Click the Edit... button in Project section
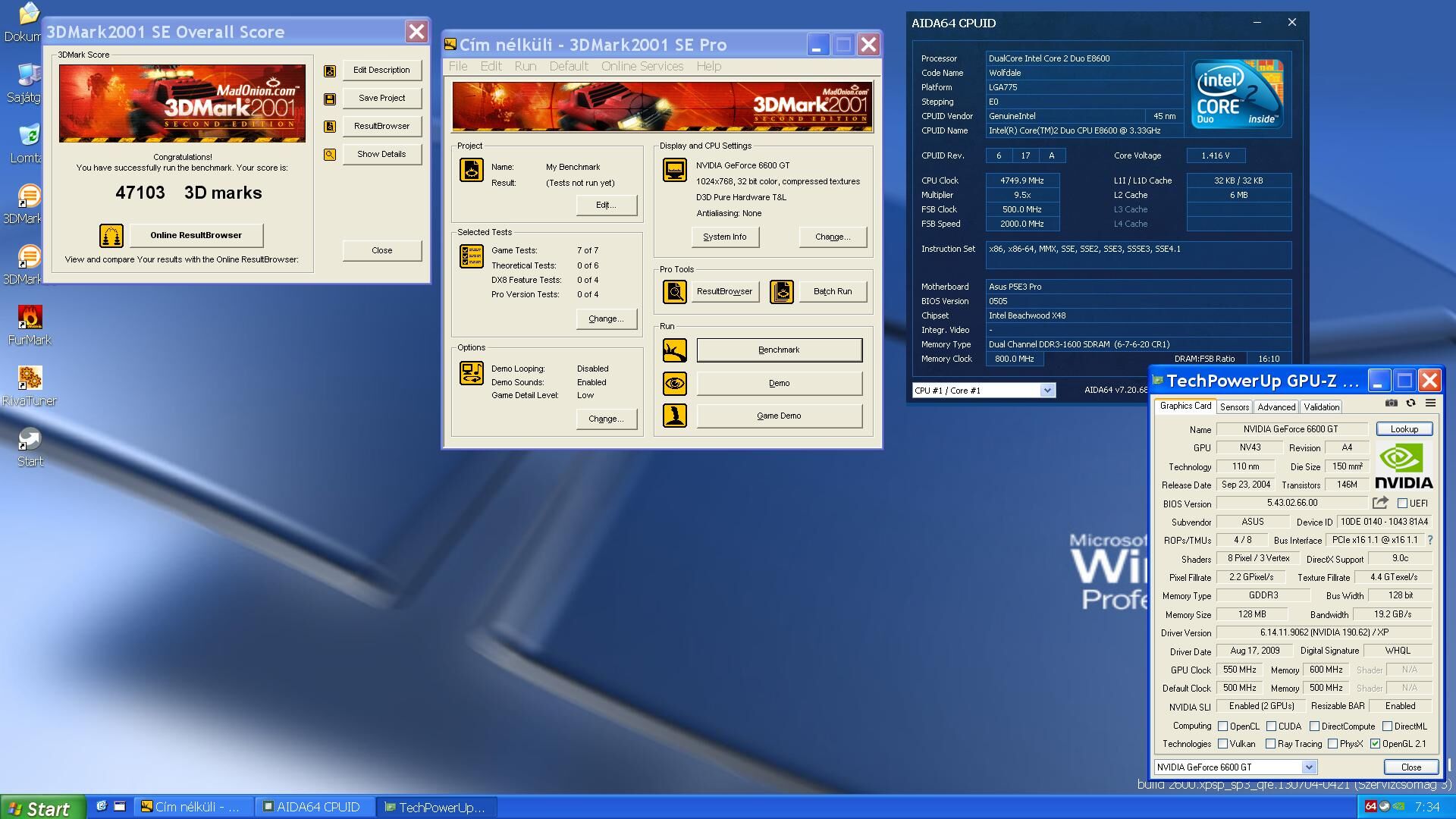 tap(606, 206)
